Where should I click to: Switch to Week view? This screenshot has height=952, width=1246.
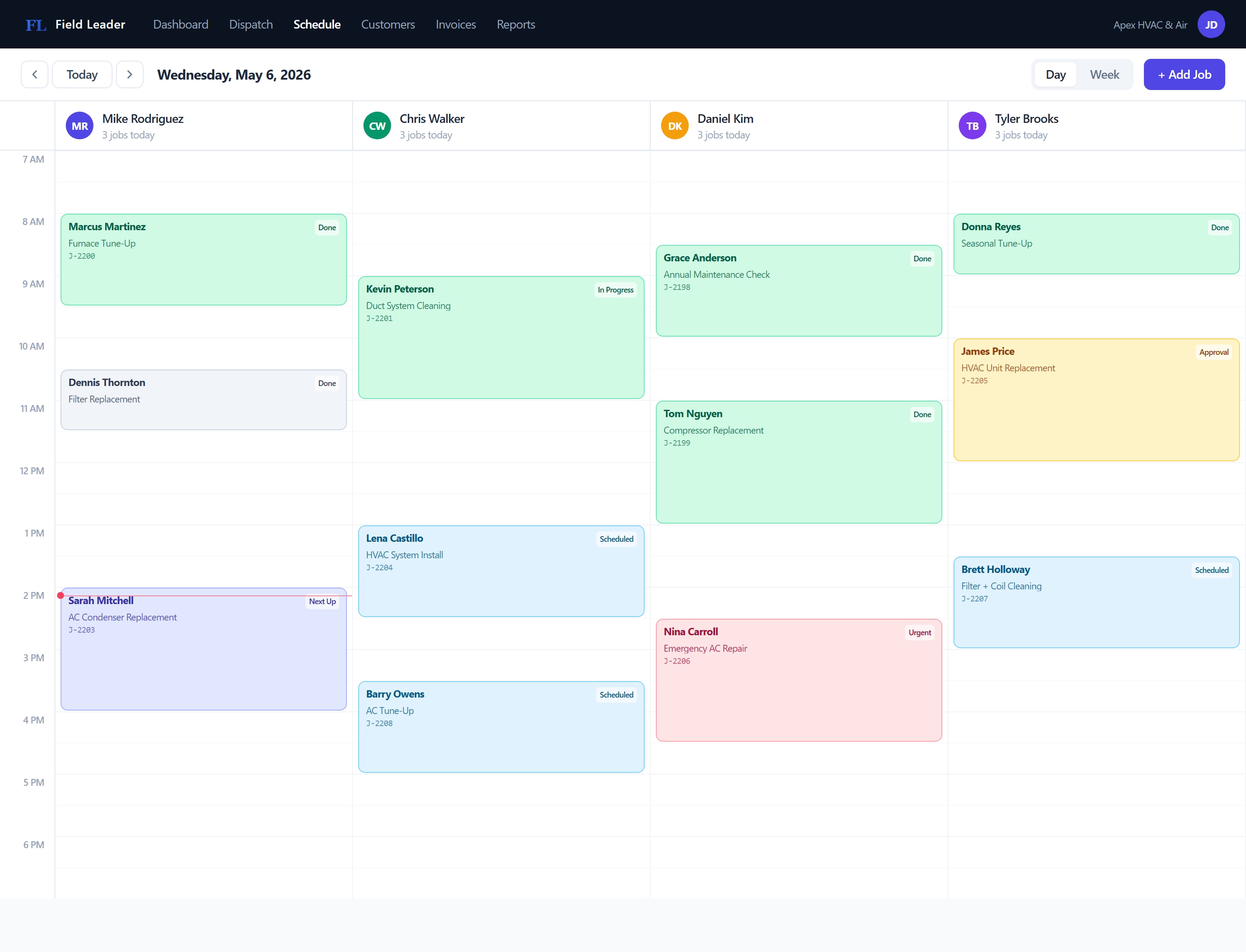click(1105, 74)
